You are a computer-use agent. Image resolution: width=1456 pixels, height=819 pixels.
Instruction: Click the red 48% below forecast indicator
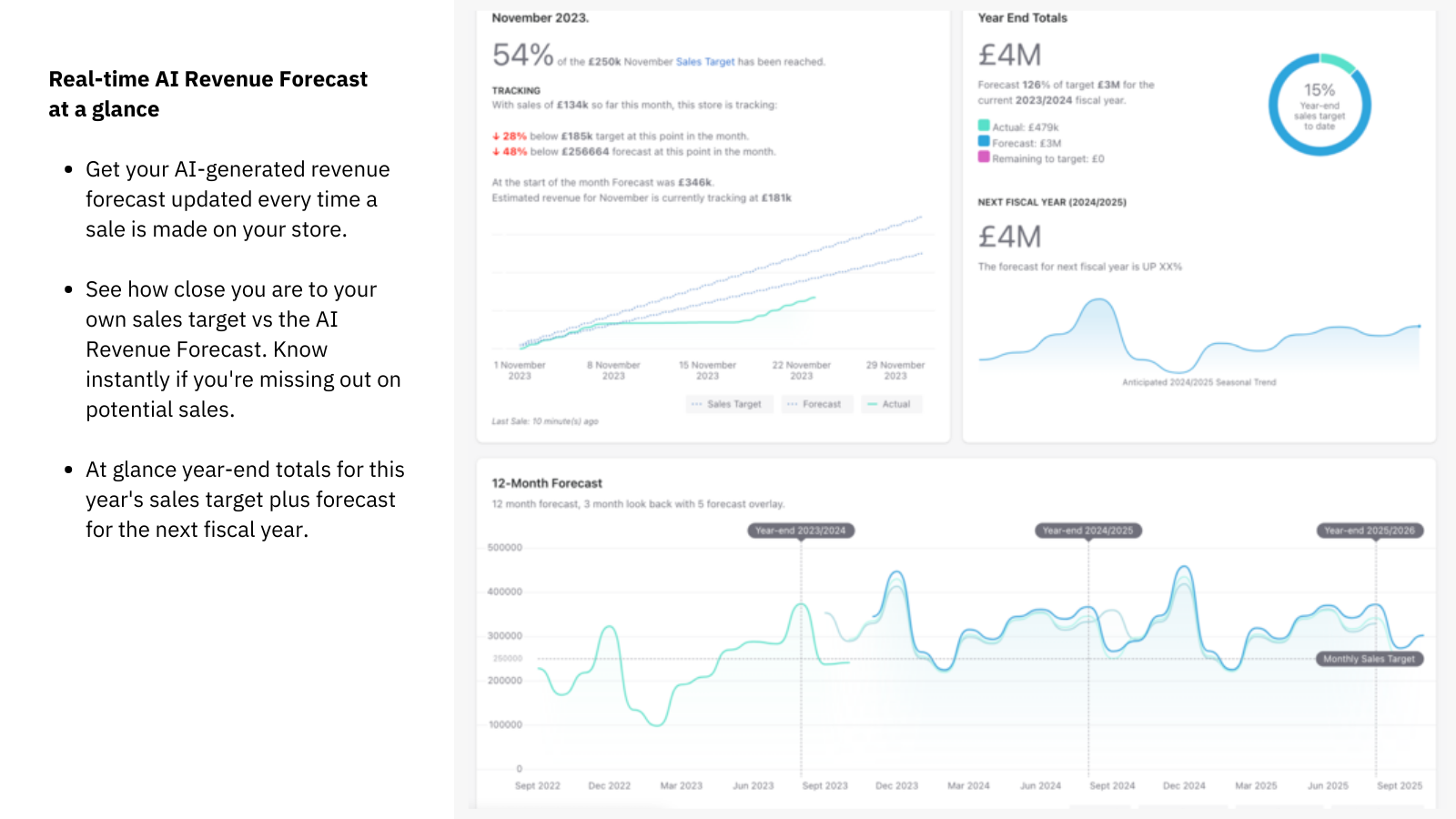pos(510,152)
